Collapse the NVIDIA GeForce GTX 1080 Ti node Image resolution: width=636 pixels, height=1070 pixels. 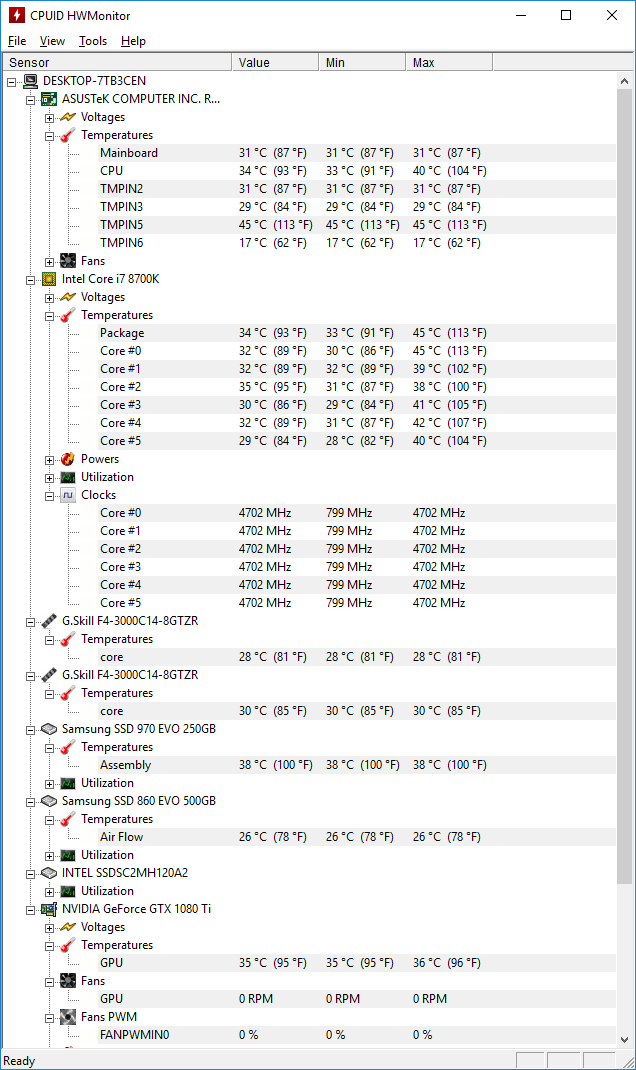[31, 910]
